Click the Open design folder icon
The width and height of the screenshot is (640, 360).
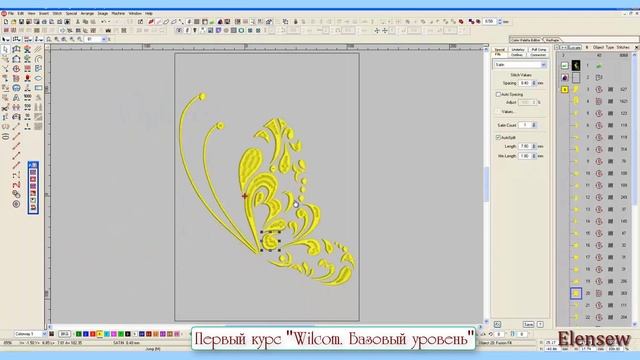tap(13, 22)
